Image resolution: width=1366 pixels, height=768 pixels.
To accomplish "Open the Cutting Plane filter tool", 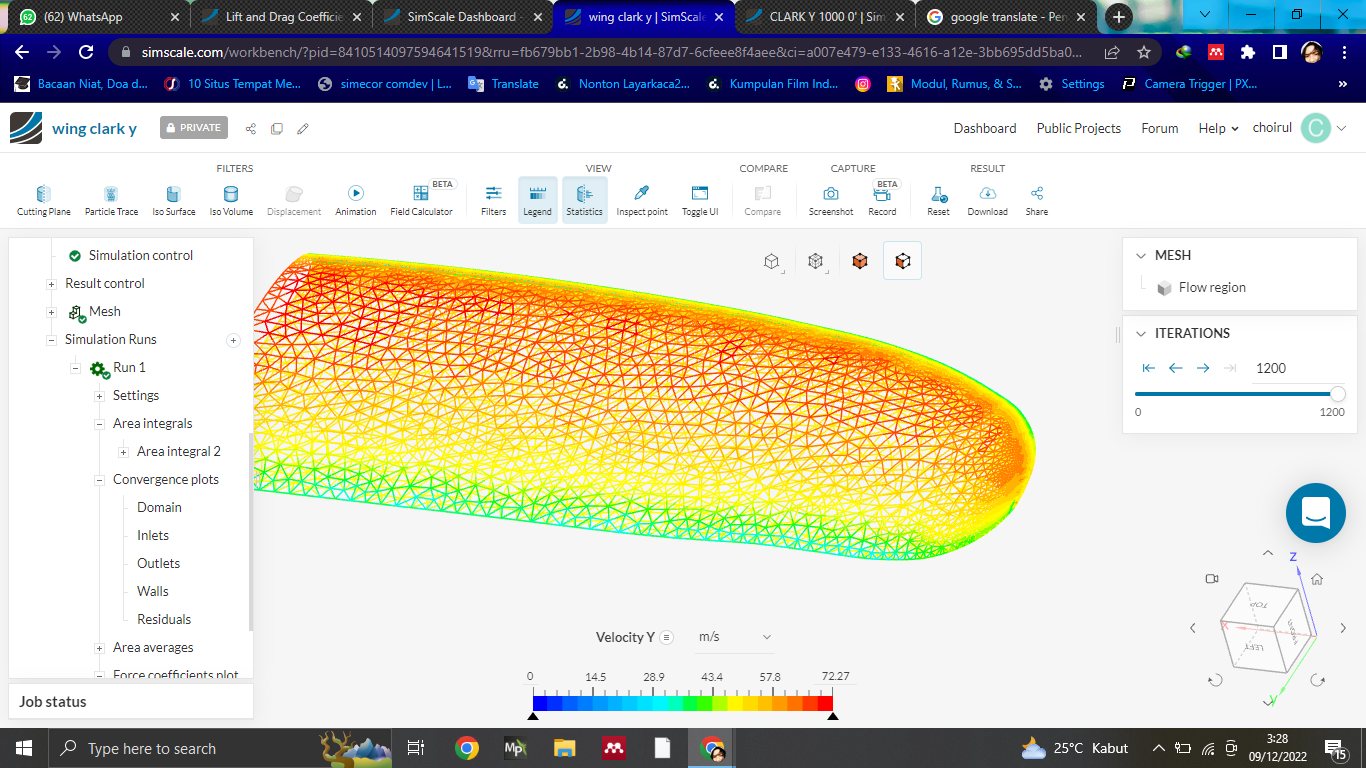I will 44,200.
